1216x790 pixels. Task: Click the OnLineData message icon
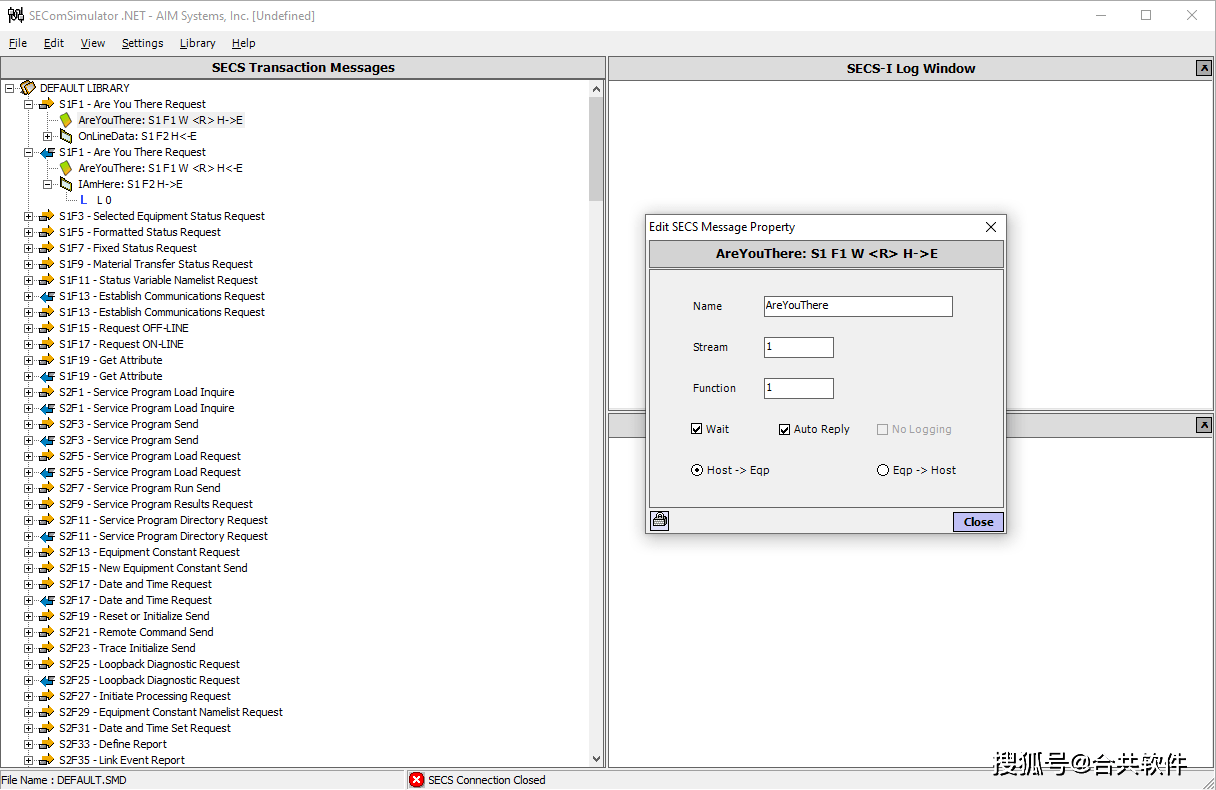click(66, 136)
